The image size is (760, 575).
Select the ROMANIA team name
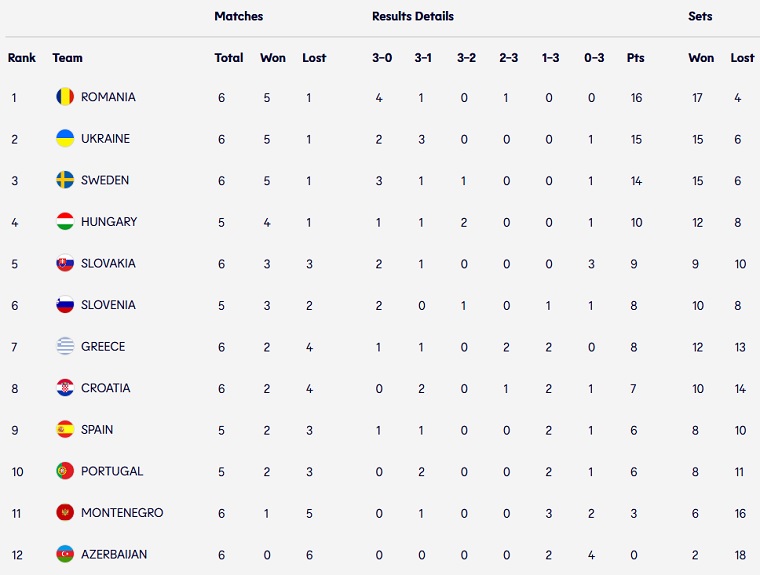click(108, 97)
